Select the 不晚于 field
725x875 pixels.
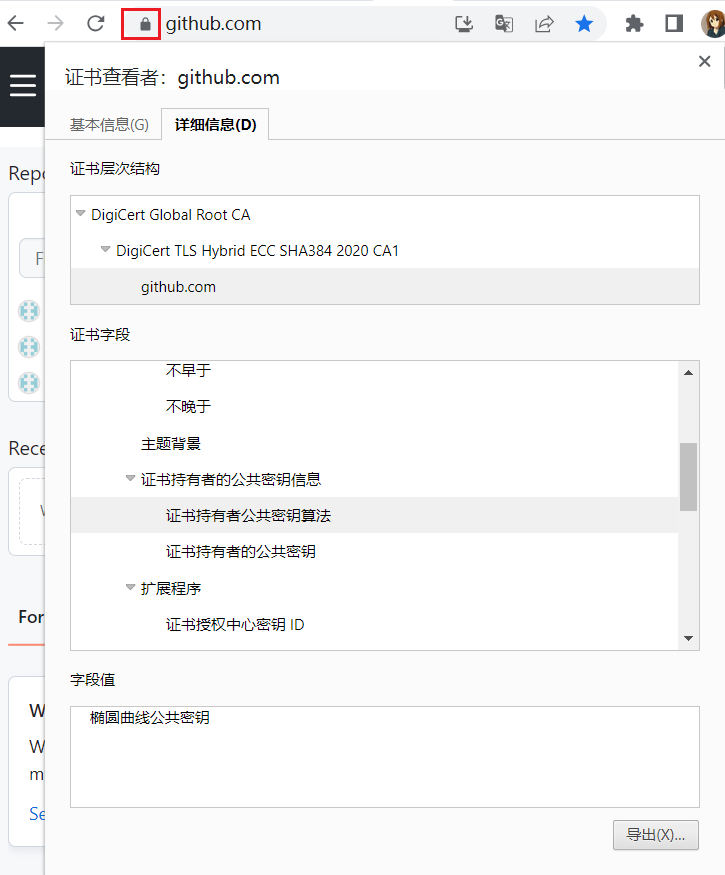pyautogui.click(x=188, y=406)
